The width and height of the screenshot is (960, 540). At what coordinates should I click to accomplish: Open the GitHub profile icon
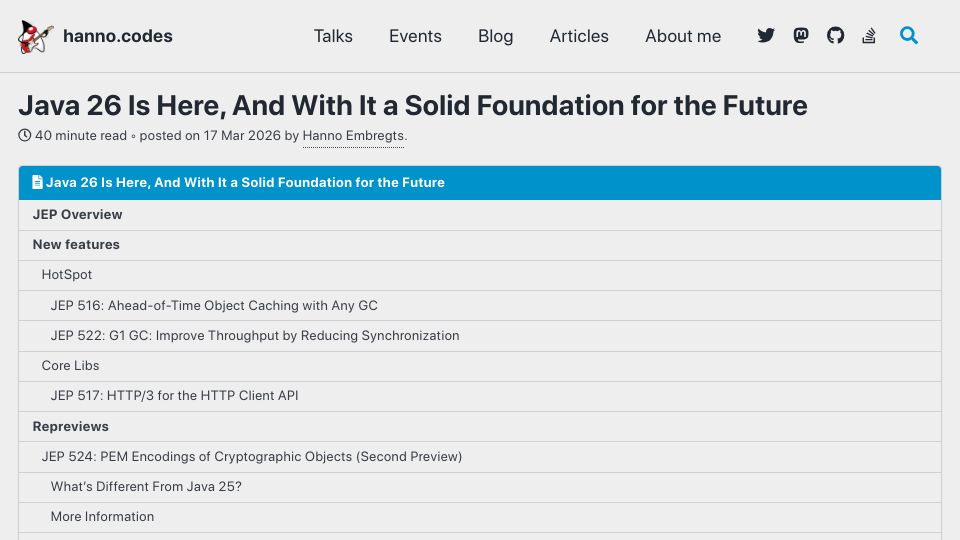pyautogui.click(x=835, y=36)
